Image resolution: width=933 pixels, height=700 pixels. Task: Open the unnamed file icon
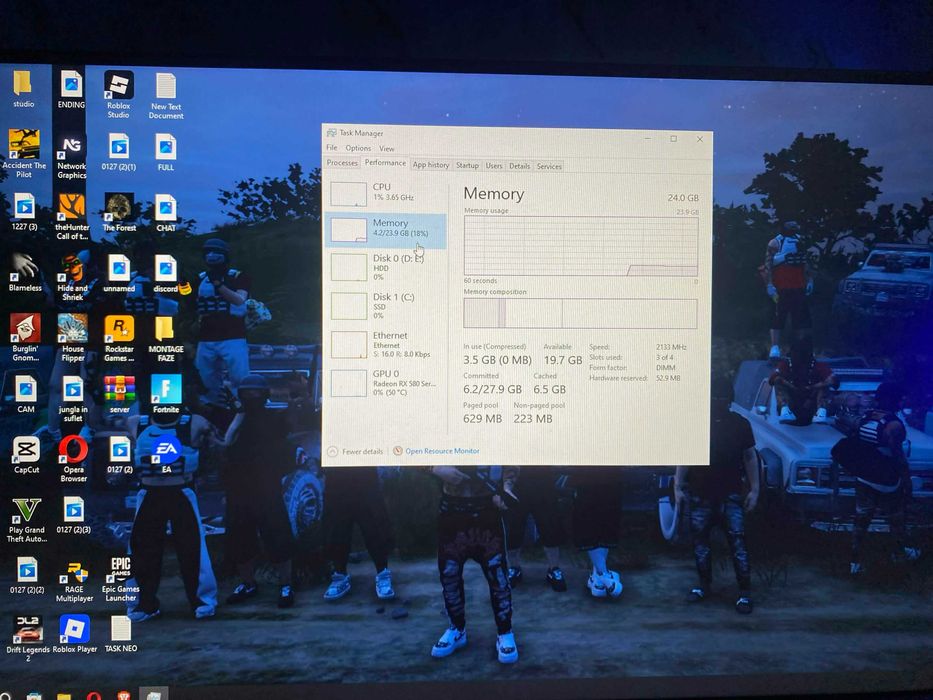click(119, 274)
